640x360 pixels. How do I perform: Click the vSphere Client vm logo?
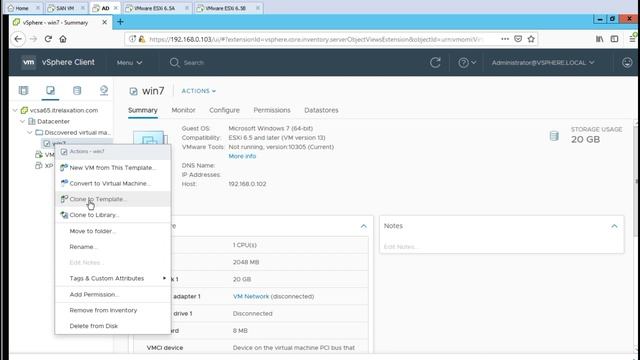coord(29,62)
